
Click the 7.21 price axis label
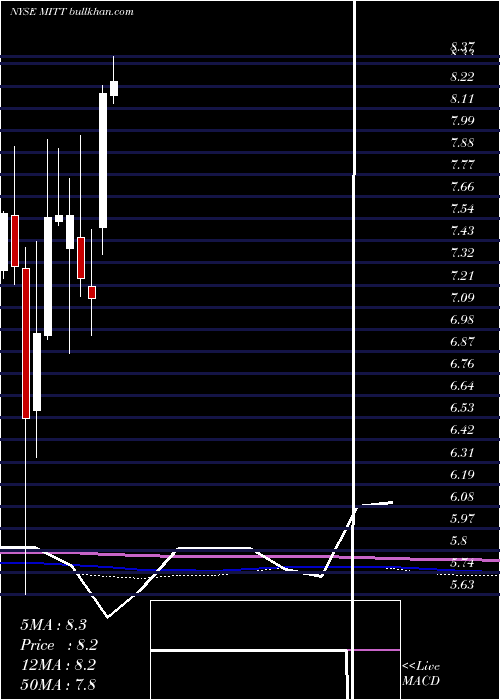[x=462, y=275]
